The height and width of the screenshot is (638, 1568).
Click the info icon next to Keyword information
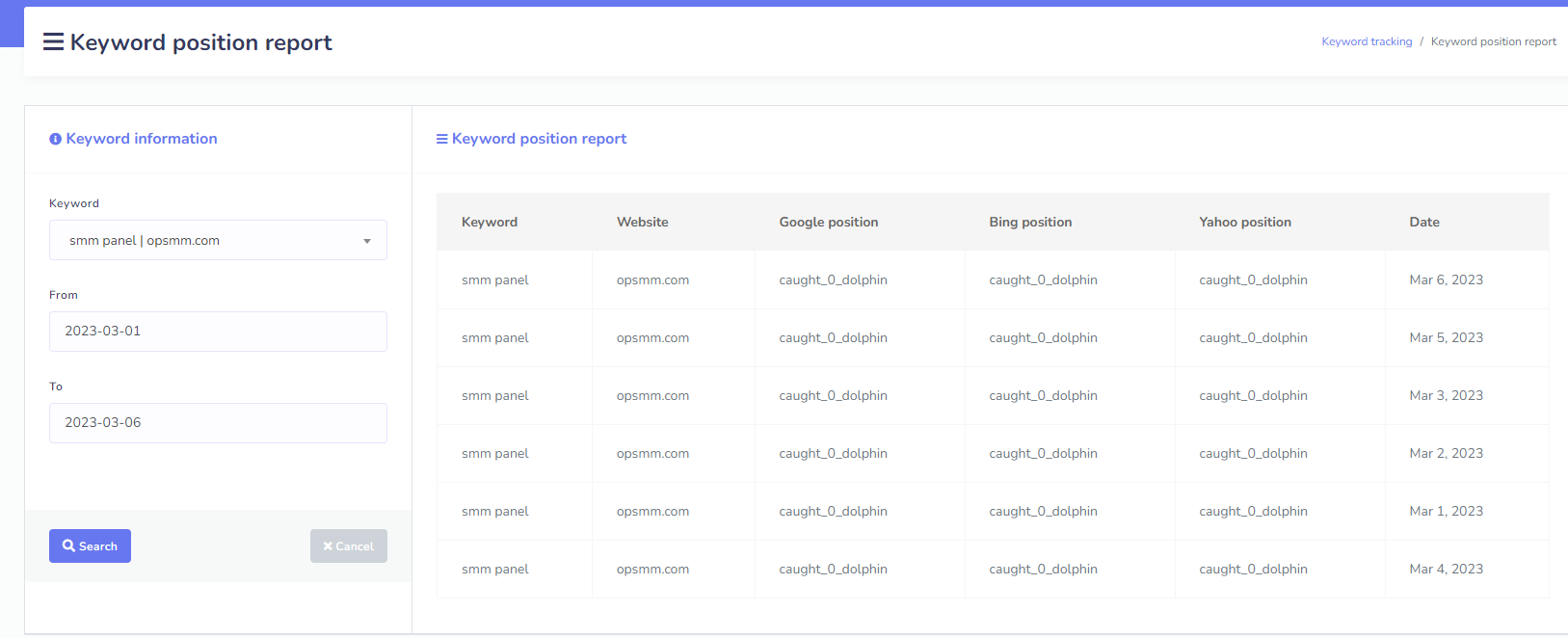(x=55, y=139)
